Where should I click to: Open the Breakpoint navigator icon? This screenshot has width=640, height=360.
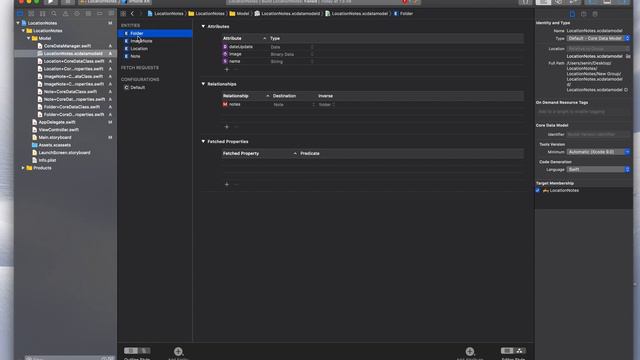[x=100, y=13]
